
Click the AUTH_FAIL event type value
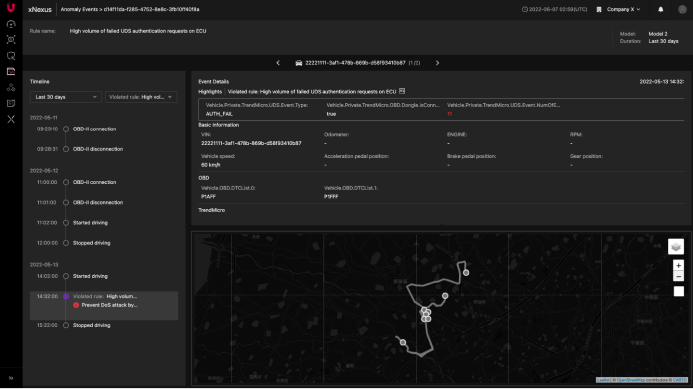coord(219,114)
